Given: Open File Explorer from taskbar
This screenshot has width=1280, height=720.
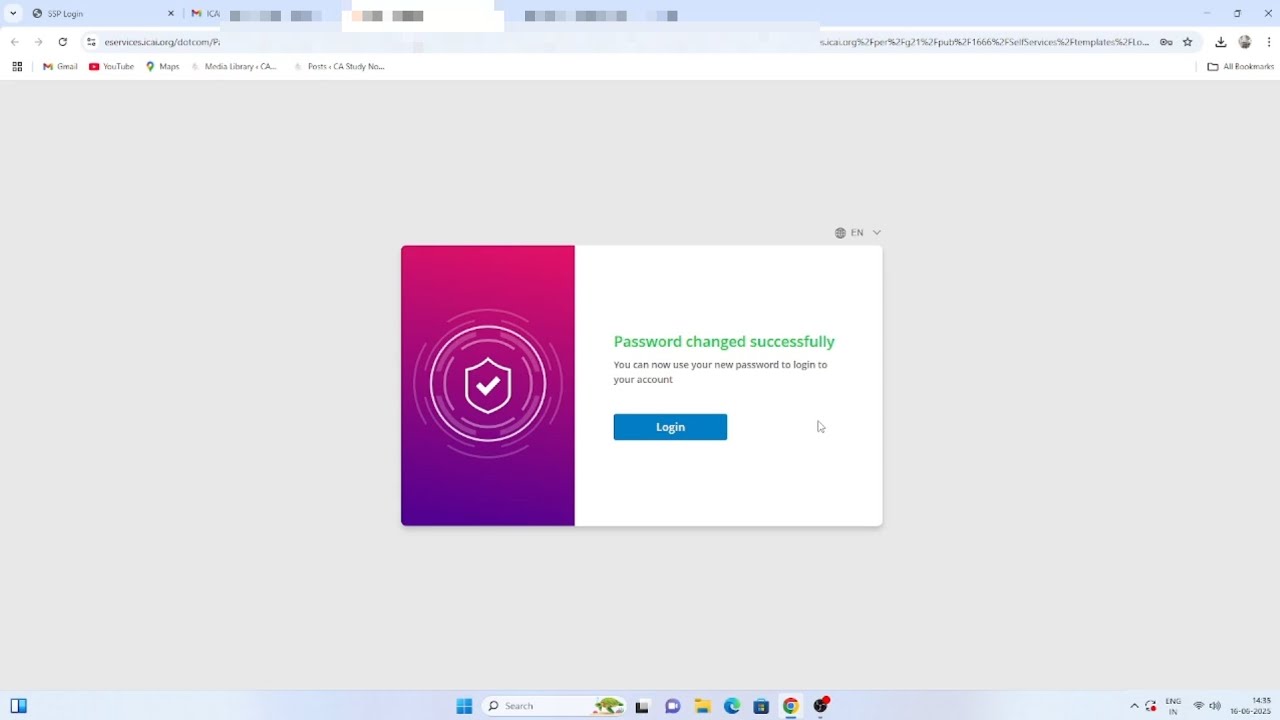Looking at the screenshot, I should pos(702,706).
